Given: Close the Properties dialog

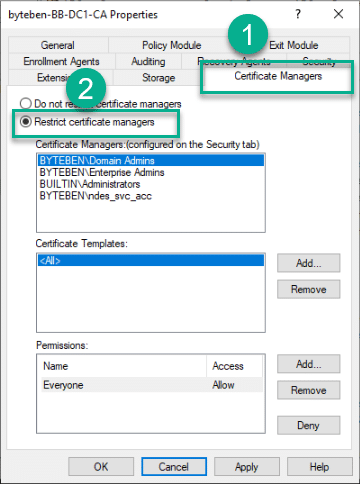Looking at the screenshot, I should (338, 14).
